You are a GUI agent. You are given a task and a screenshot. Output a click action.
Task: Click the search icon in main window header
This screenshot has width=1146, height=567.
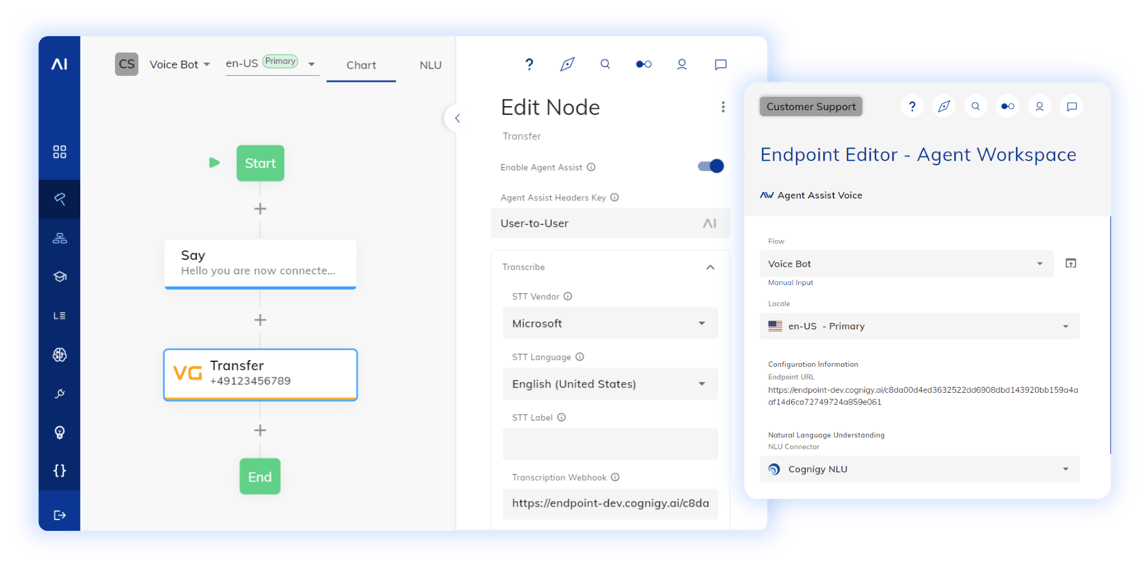click(x=605, y=64)
